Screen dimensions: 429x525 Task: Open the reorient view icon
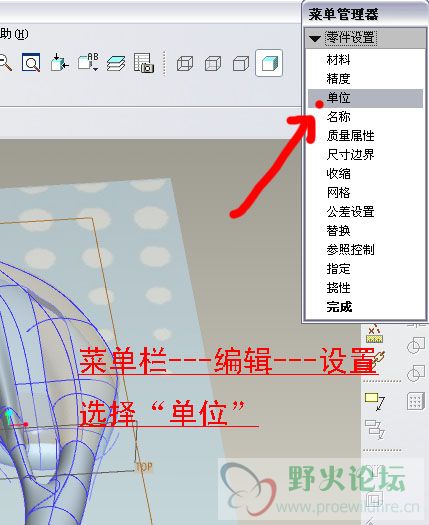point(59,62)
